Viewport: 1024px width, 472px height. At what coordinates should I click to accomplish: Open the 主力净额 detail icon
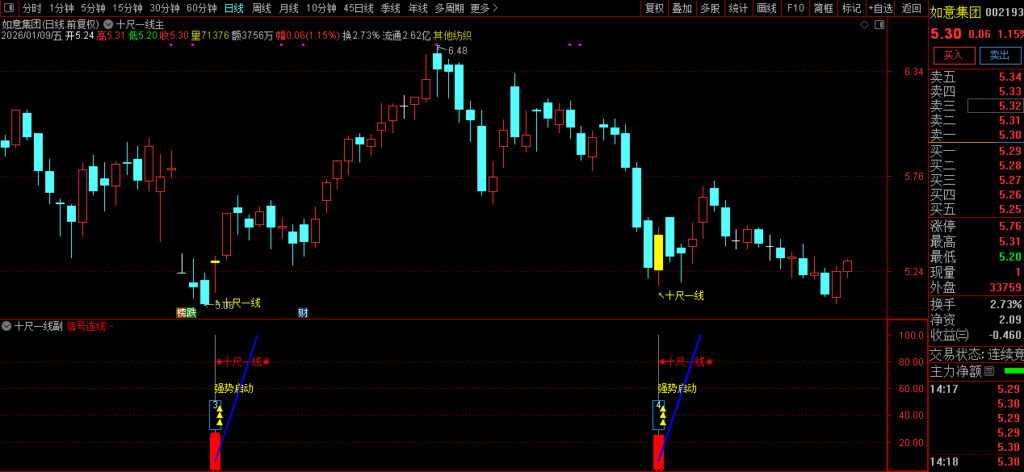click(990, 371)
